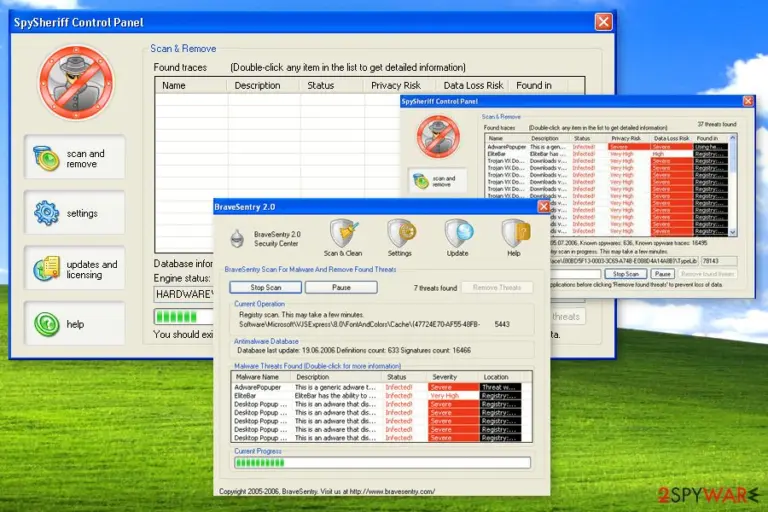Close the BraveSentry 2.0 window
768x512 pixels.
(543, 207)
